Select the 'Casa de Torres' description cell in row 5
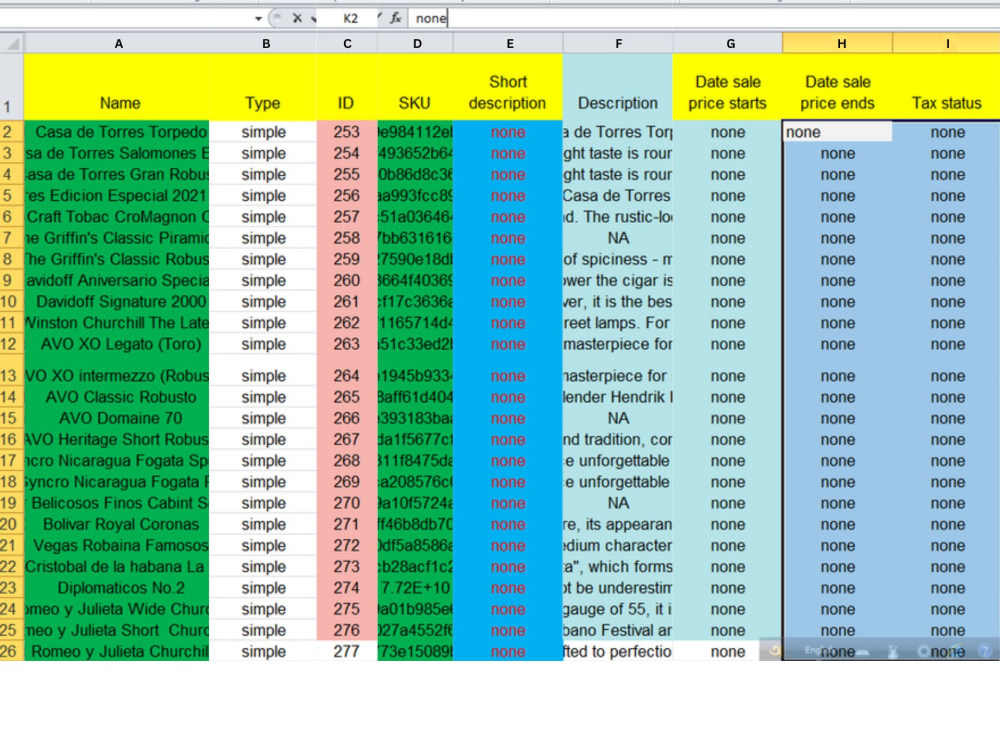Screen dimensions: 1000x750 pyautogui.click(x=618, y=195)
